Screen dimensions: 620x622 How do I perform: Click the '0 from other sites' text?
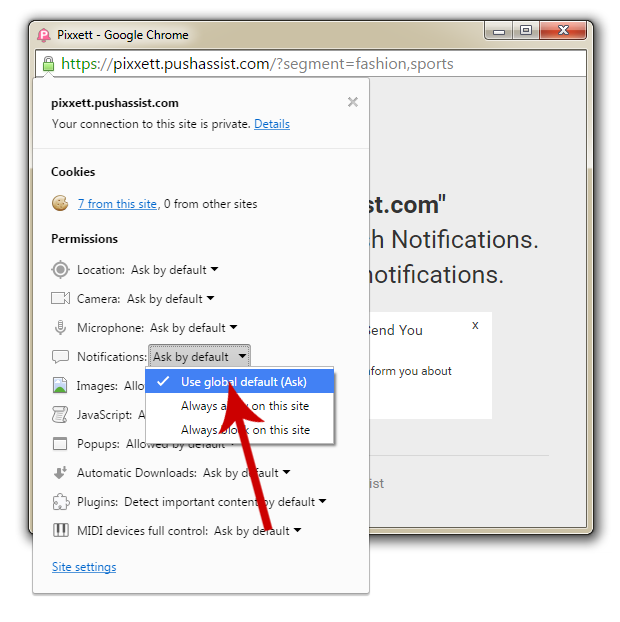pyautogui.click(x=210, y=204)
